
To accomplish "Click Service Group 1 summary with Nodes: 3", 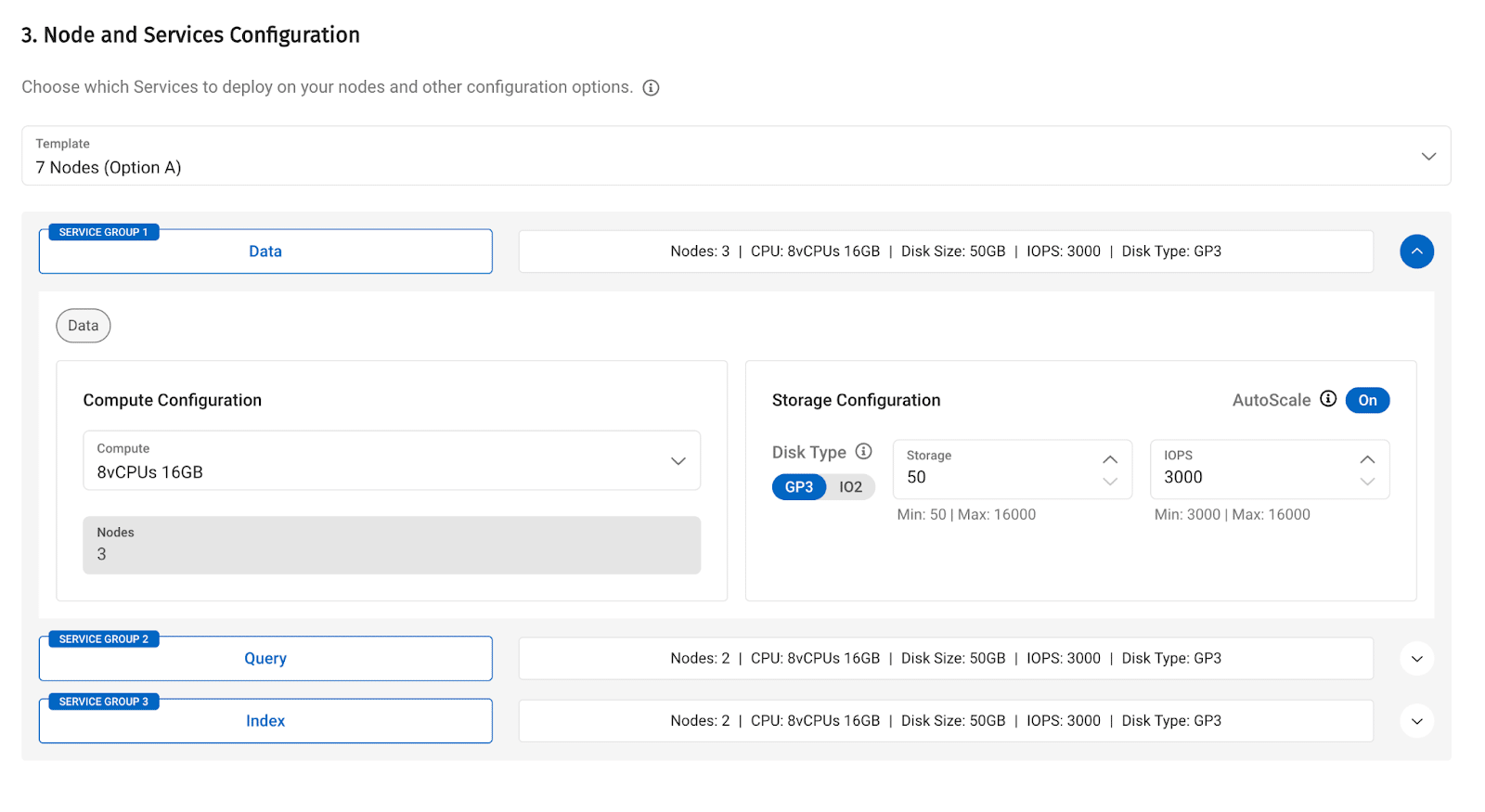I will tap(946, 251).
